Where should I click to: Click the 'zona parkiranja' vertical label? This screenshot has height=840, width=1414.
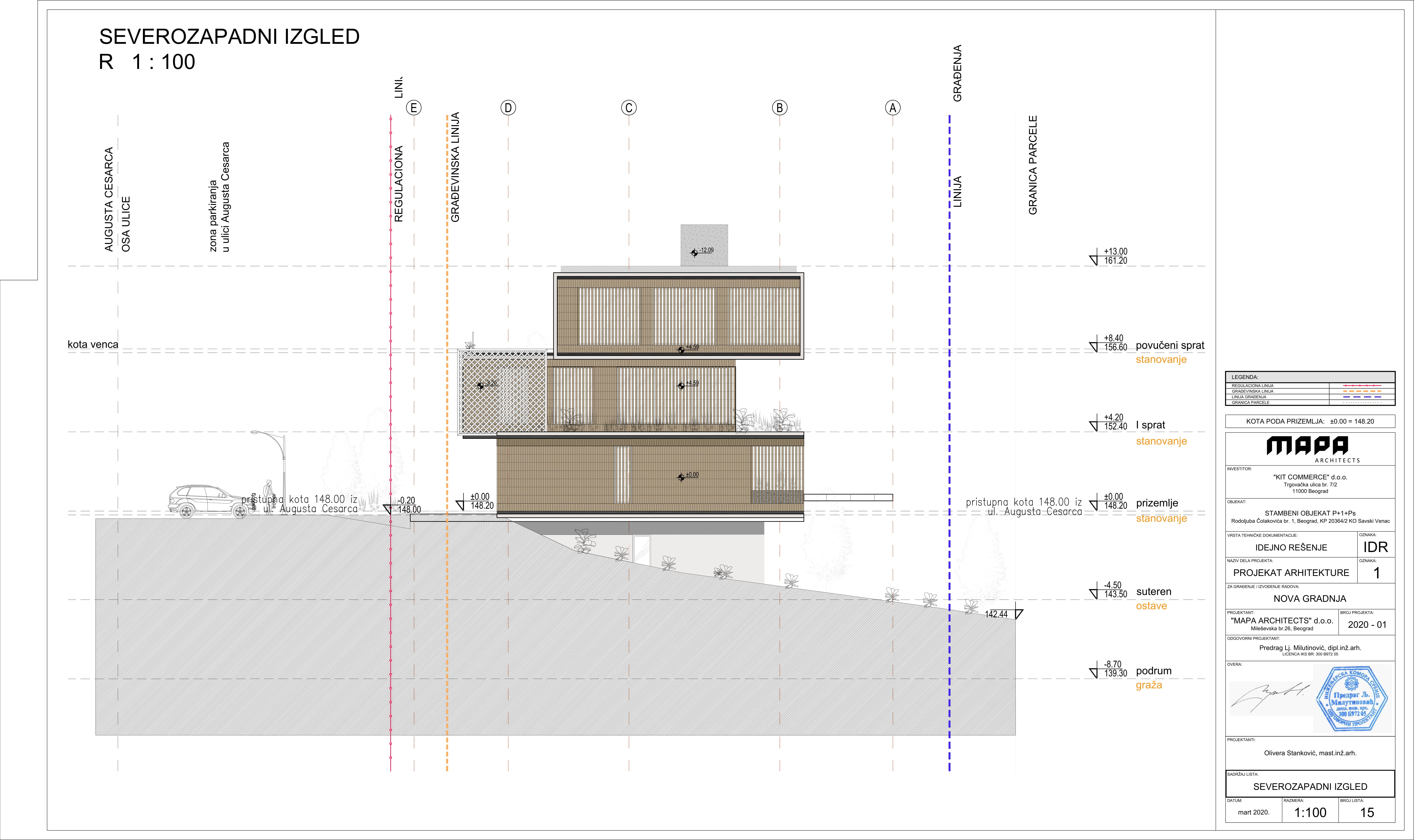pos(213,216)
